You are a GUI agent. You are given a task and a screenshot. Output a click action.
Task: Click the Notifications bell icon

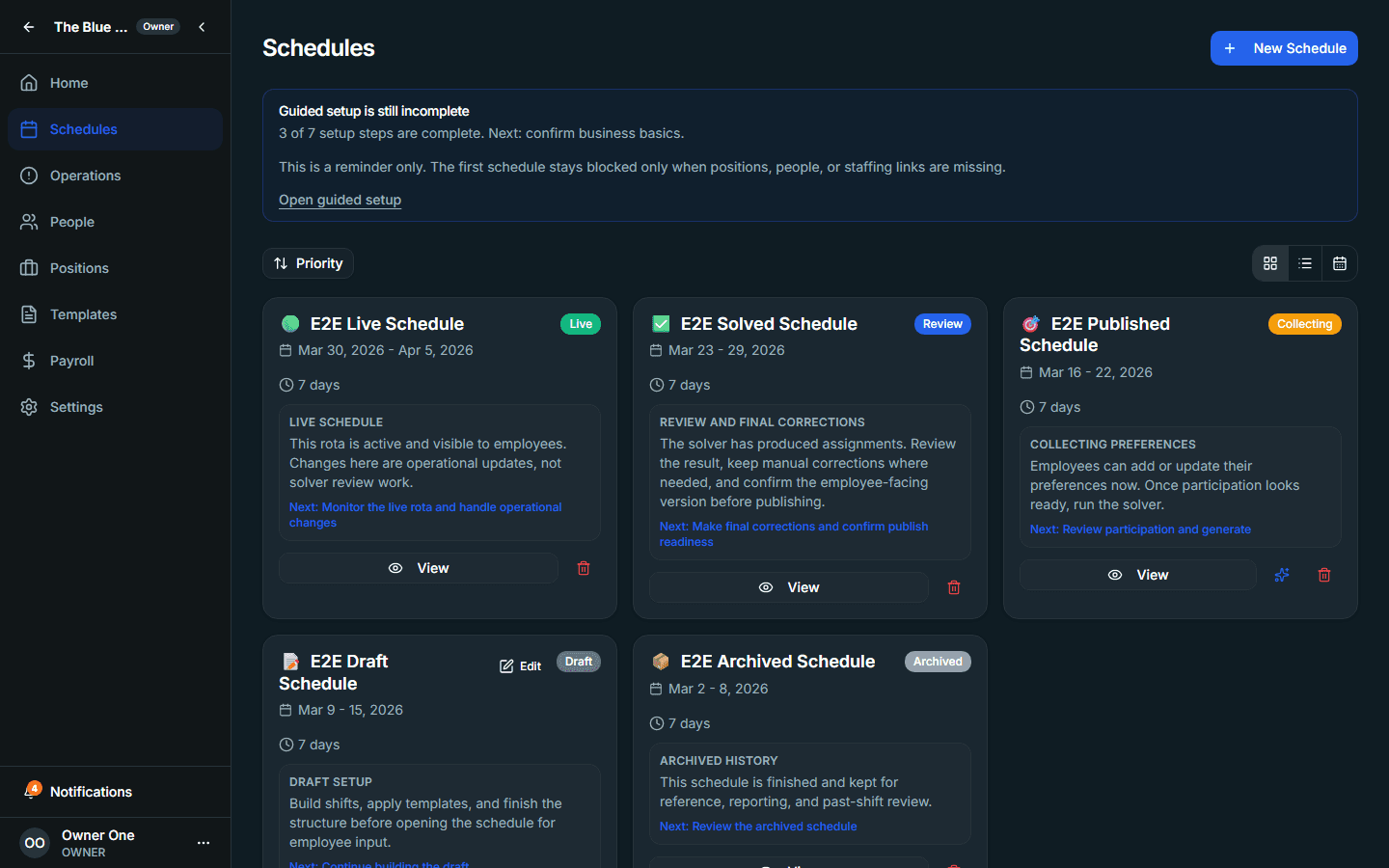[x=31, y=792]
